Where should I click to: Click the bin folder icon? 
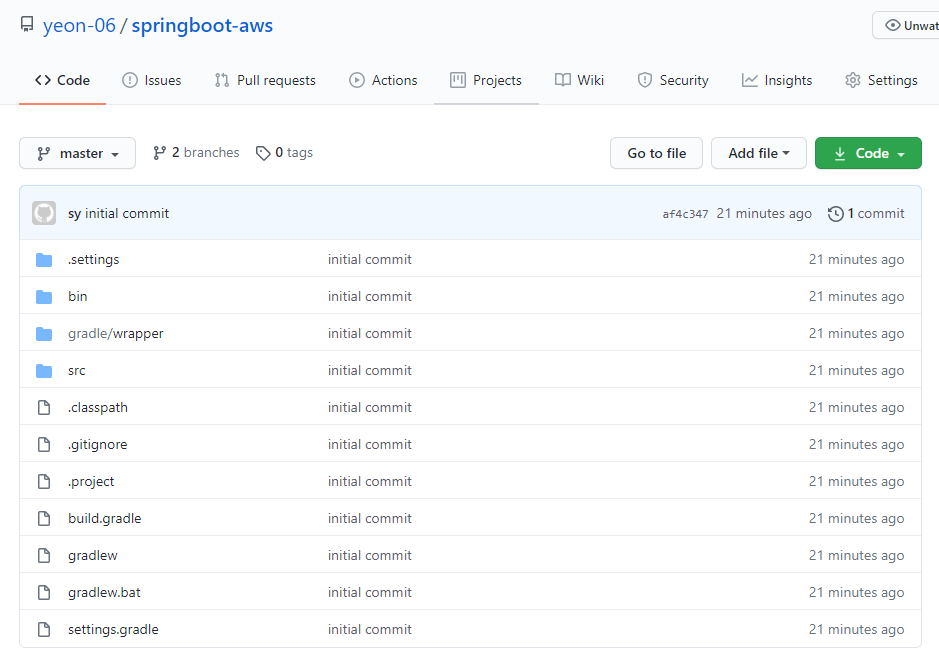click(x=44, y=297)
